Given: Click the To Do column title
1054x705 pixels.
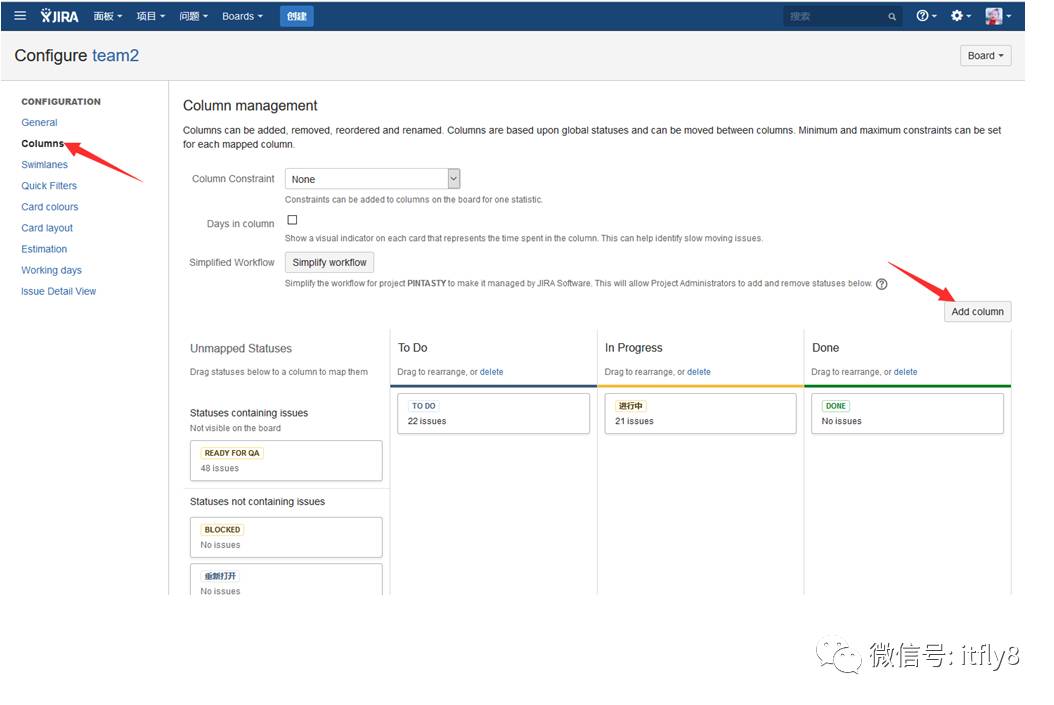Looking at the screenshot, I should coord(413,348).
